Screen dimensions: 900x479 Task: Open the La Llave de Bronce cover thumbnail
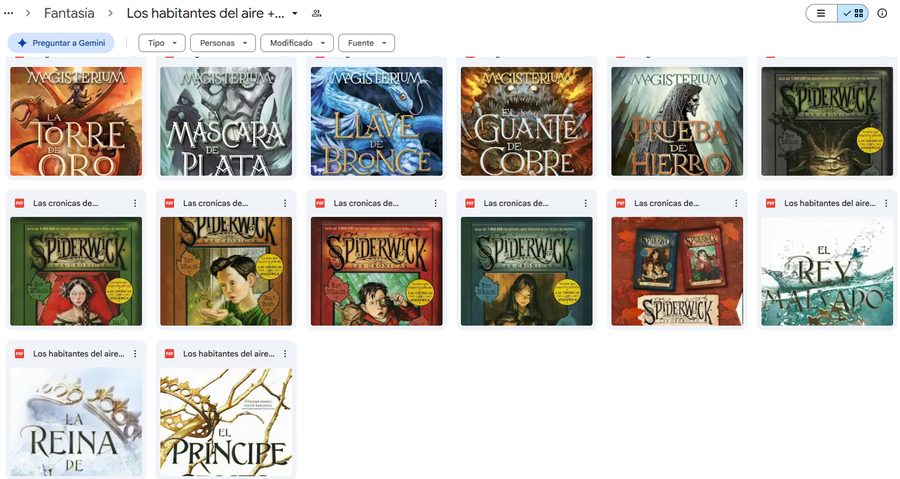click(377, 121)
